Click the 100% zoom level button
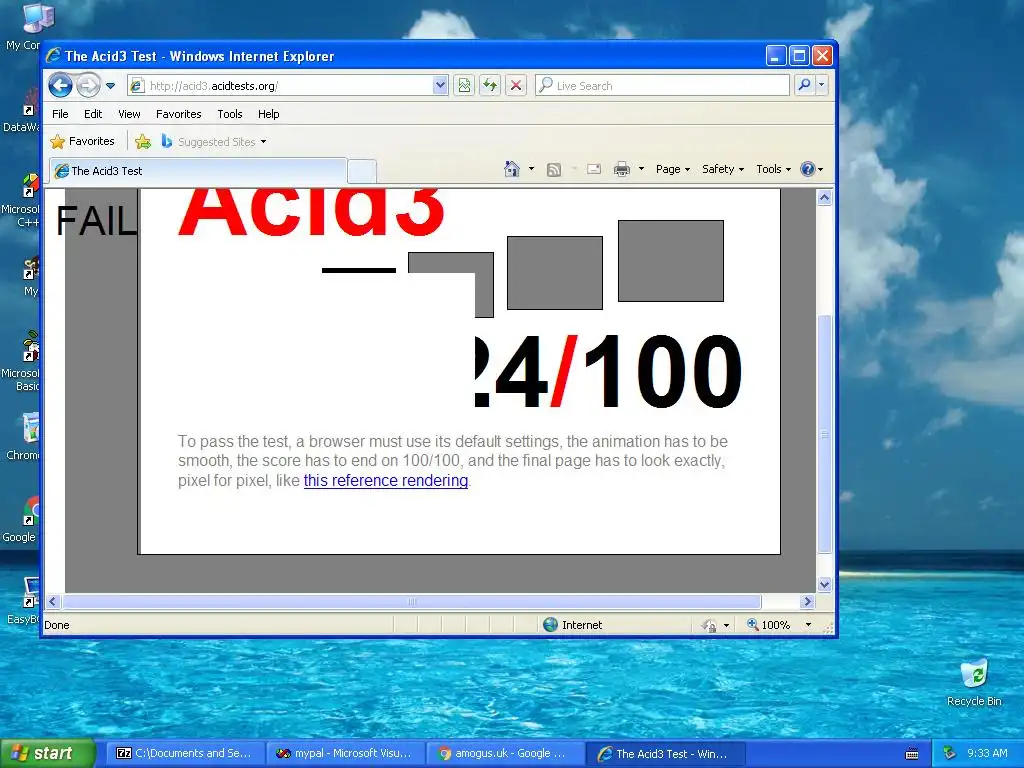 [x=769, y=625]
